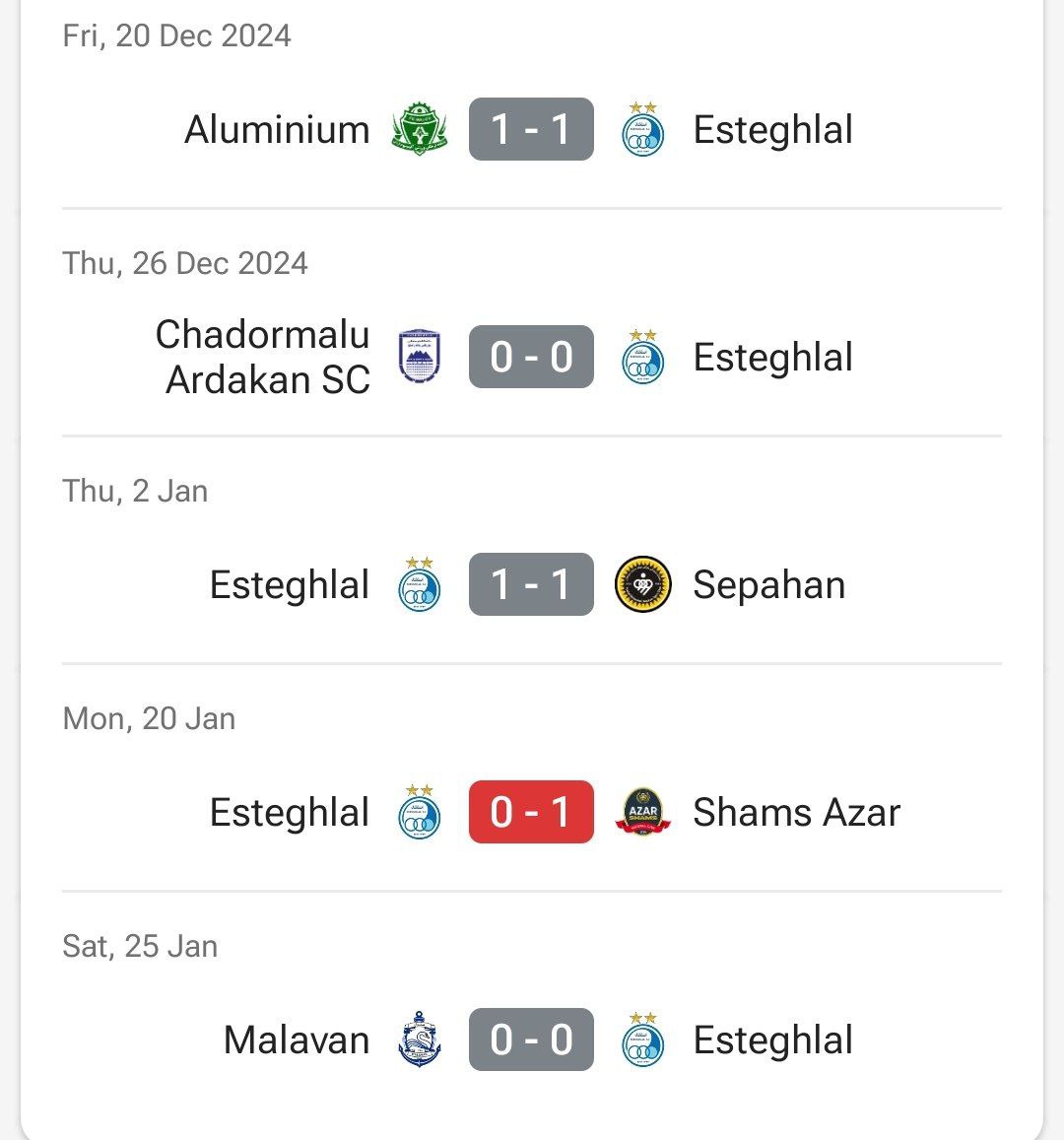The height and width of the screenshot is (1140, 1064).
Task: Open the 1 - 1 Aluminium match score
Action: 531,129
